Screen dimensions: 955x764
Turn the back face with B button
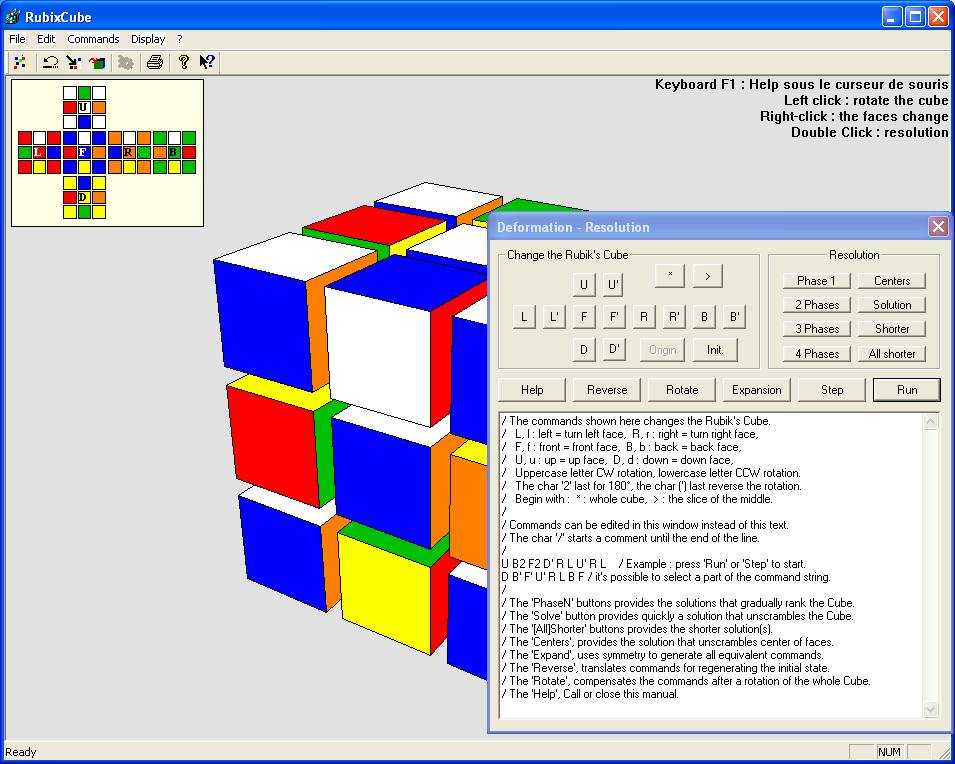point(704,317)
